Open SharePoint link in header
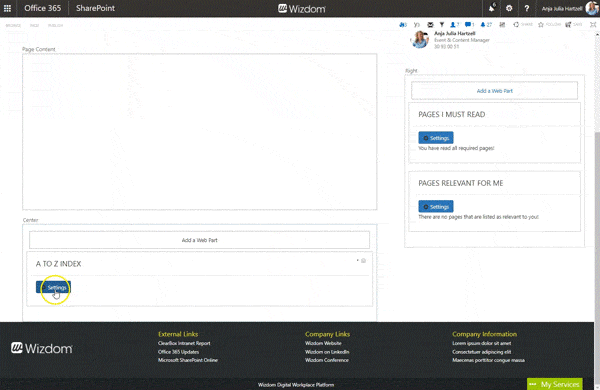This screenshot has width=600, height=390. [95, 8]
